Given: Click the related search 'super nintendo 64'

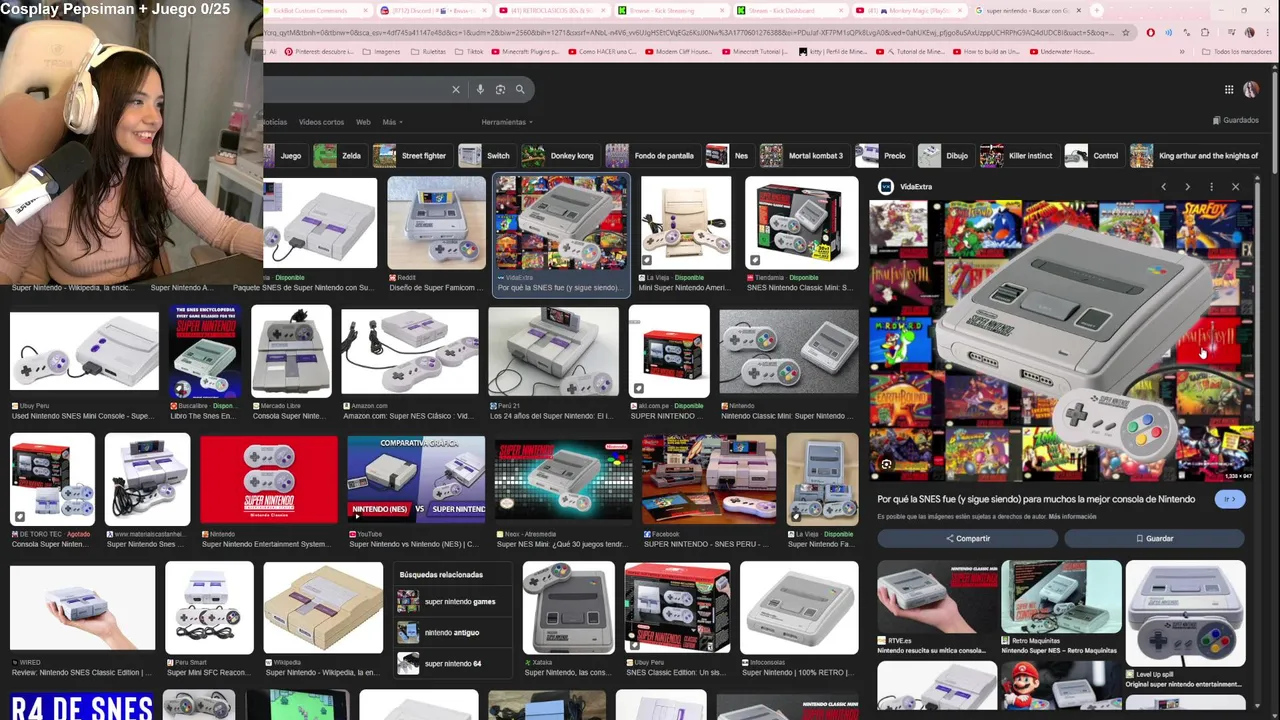Looking at the screenshot, I should (x=452, y=663).
